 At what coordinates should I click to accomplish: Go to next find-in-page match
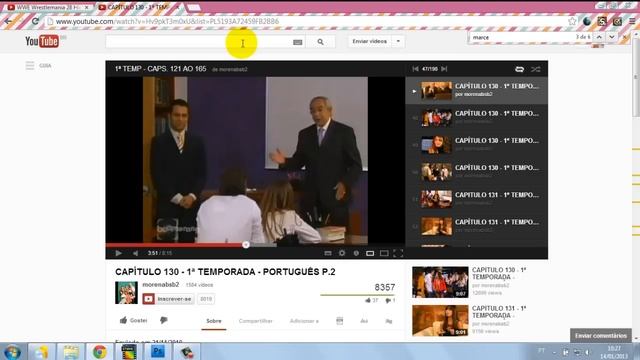(x=611, y=37)
